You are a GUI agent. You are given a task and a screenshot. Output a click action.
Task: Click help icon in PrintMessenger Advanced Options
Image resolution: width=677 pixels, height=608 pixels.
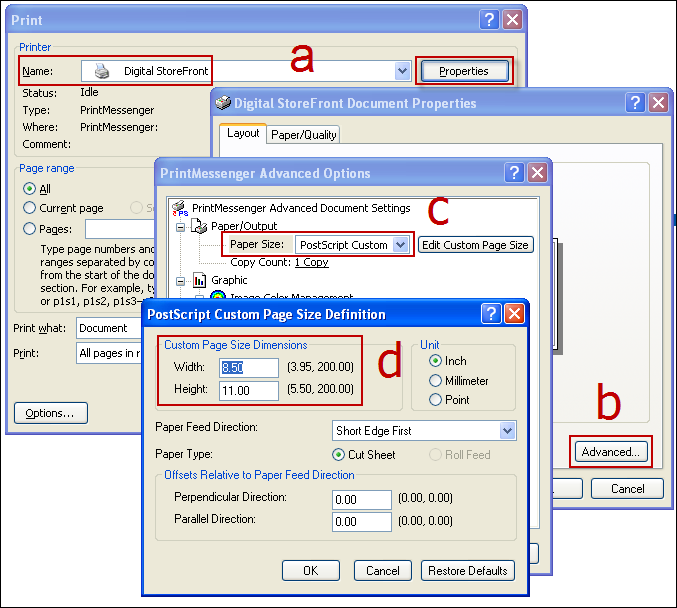point(514,173)
